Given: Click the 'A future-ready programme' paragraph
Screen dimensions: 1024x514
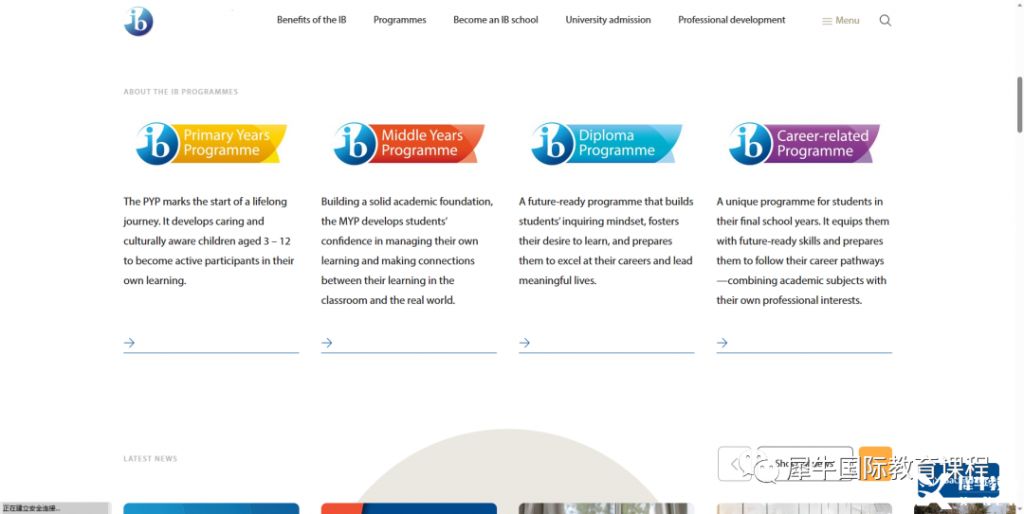Looking at the screenshot, I should point(606,241).
